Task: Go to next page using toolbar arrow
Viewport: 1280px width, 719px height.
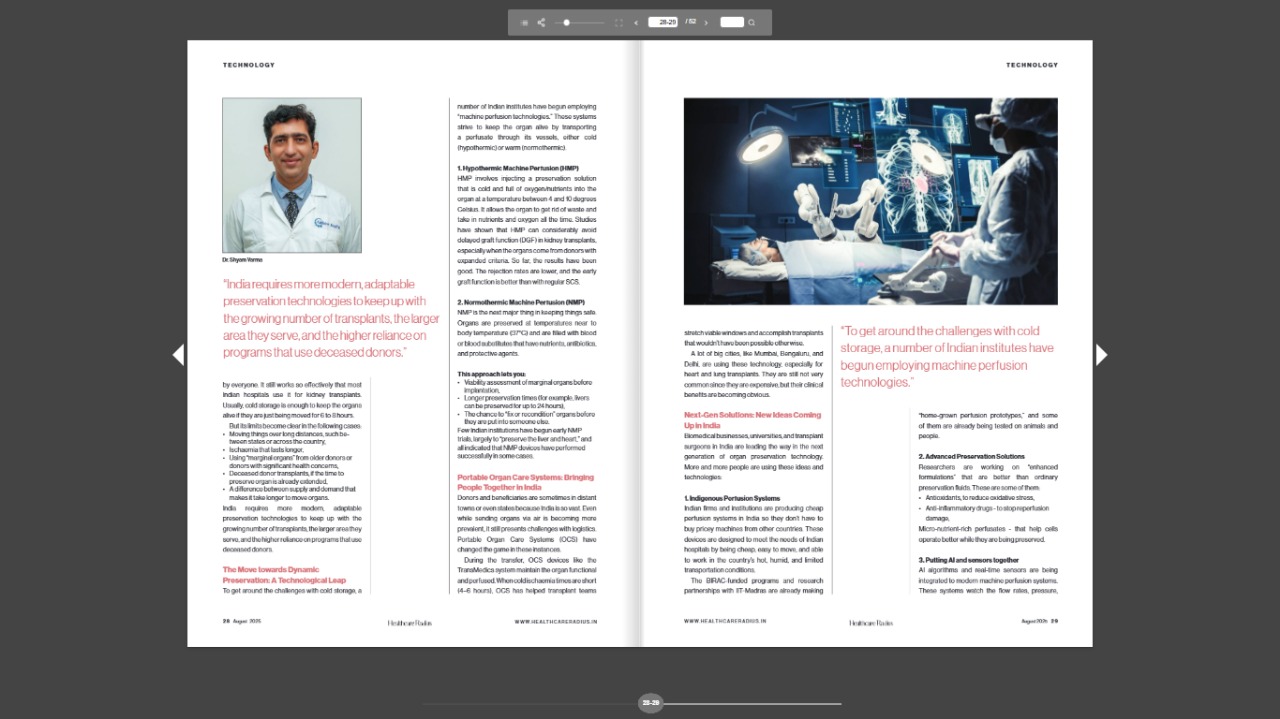Action: (706, 22)
